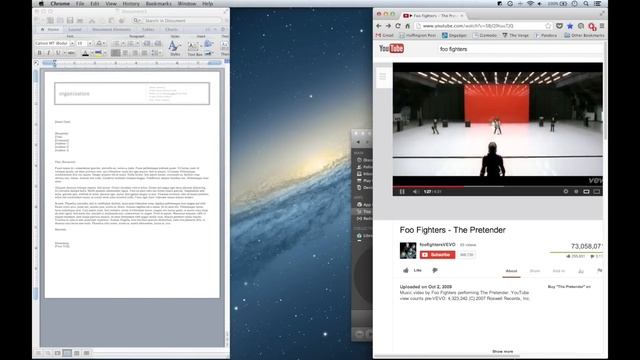640x360 pixels.
Task: Click the blue star extension icon
Action: [570, 26]
